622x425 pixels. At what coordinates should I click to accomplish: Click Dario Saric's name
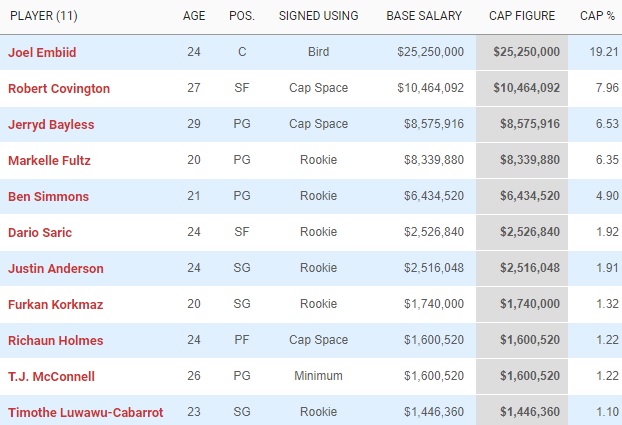40,232
